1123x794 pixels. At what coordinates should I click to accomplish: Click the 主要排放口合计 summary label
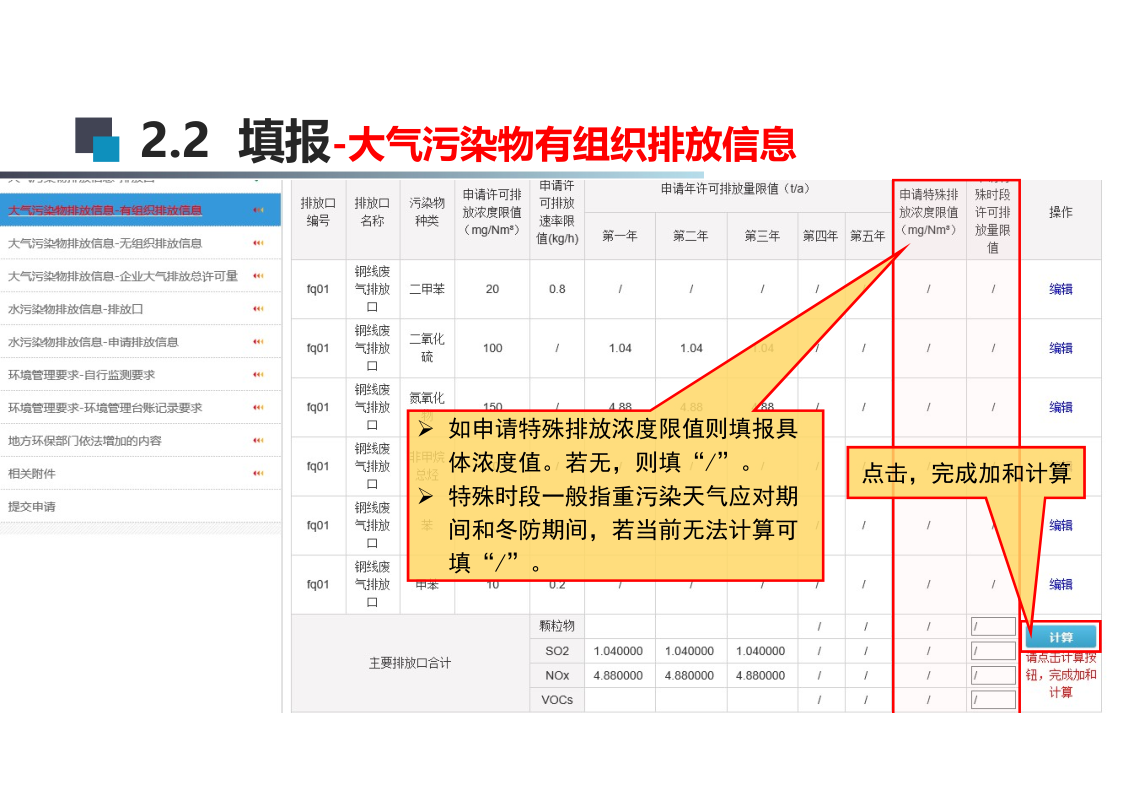(x=410, y=664)
